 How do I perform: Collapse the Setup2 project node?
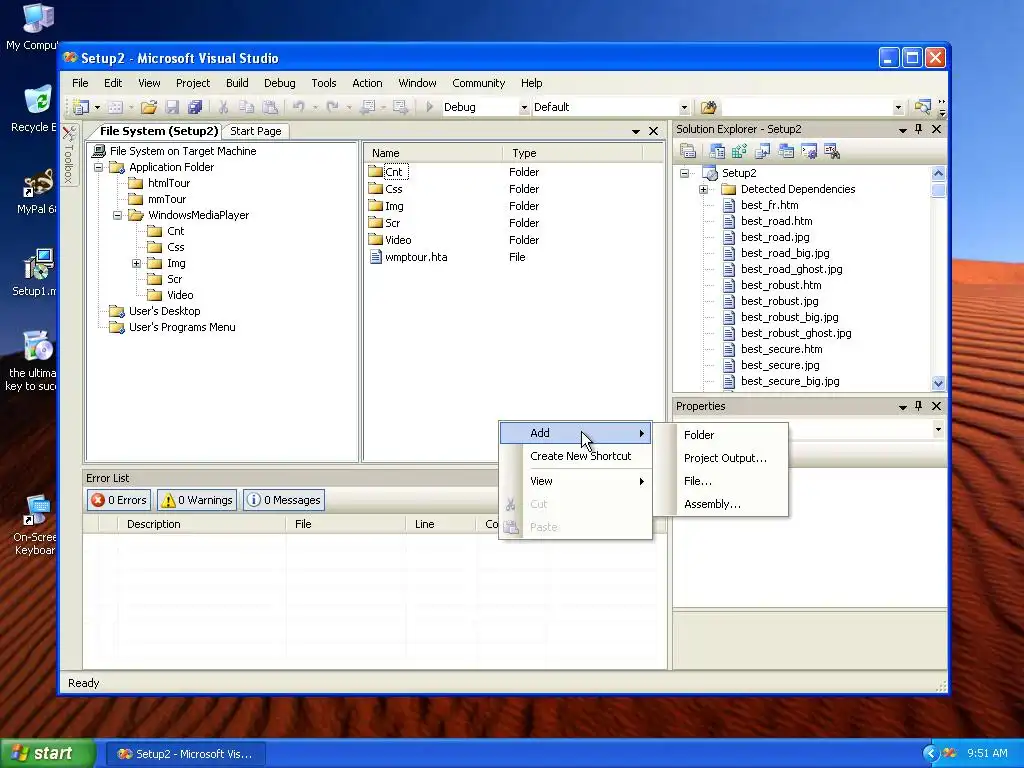[684, 173]
